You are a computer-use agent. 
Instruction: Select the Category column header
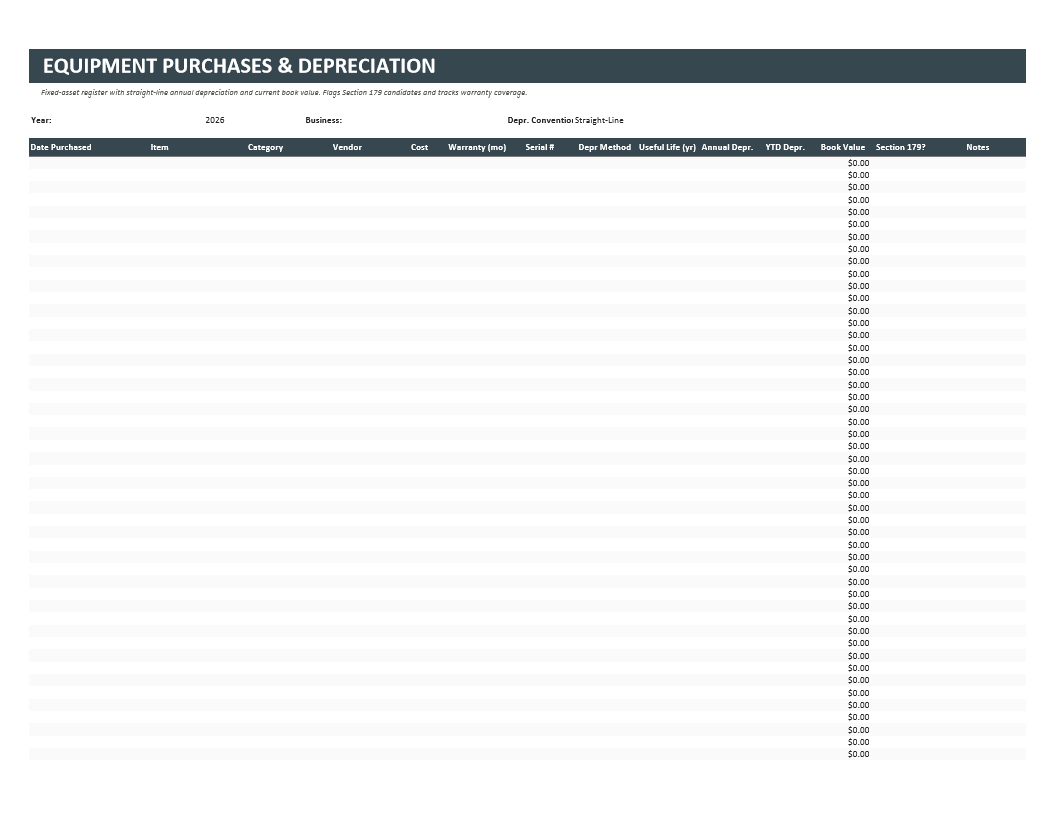[265, 147]
